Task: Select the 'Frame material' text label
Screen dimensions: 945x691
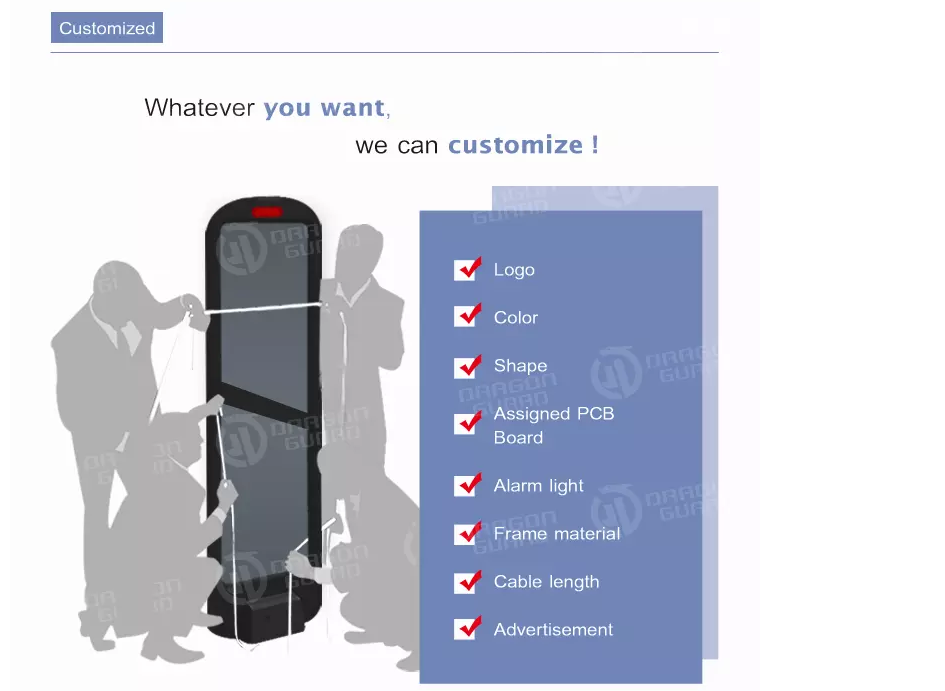Action: [556, 533]
